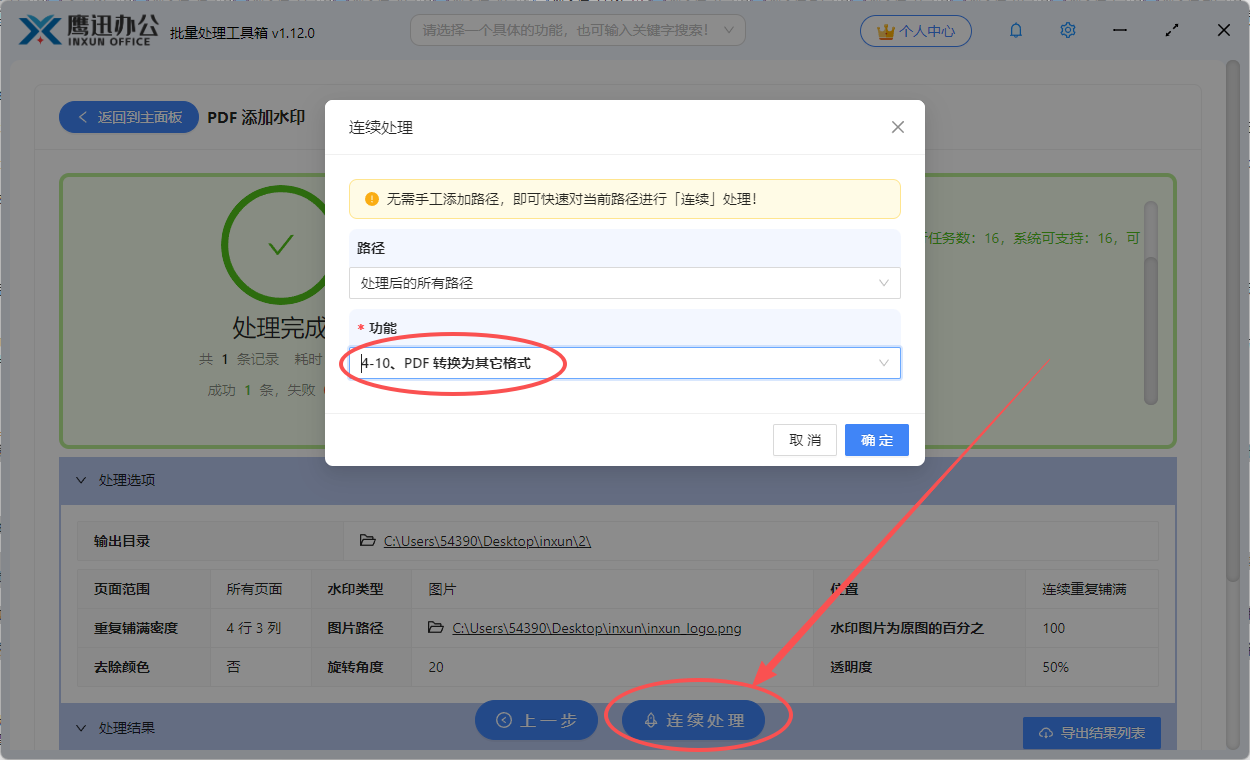Open inxun_logo.png image path link

[x=597, y=628]
